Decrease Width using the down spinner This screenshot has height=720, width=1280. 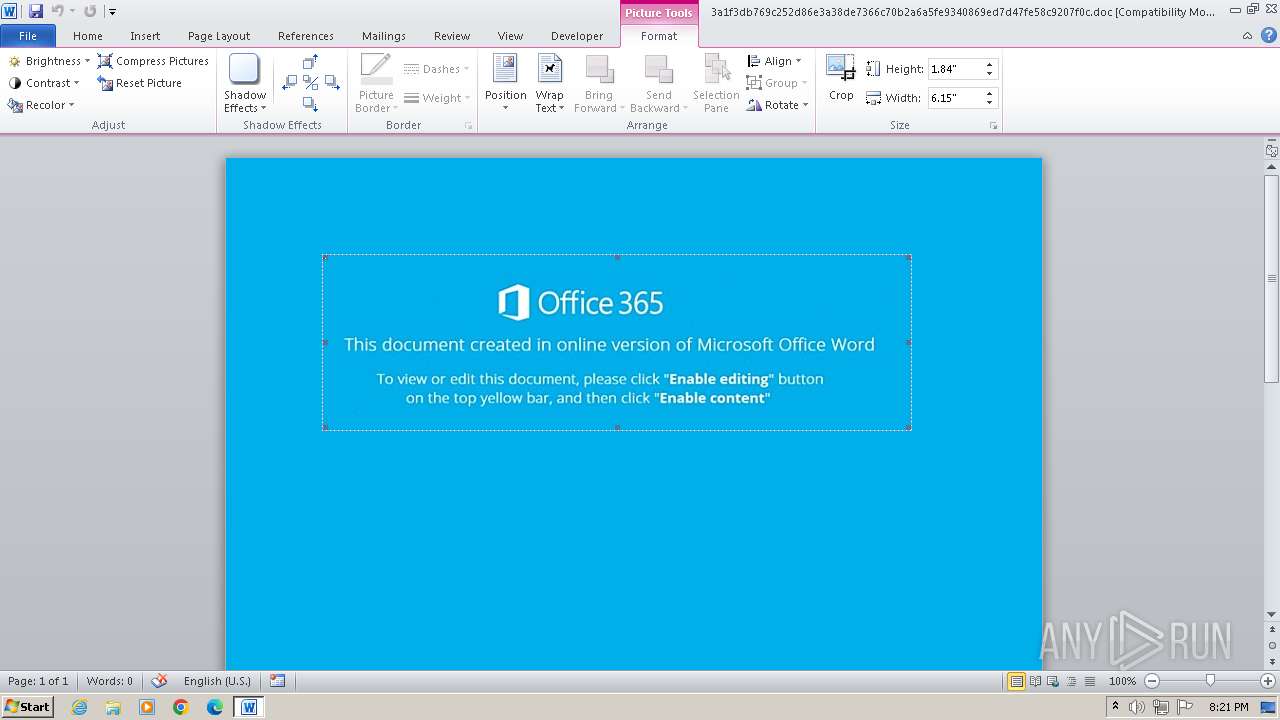[990, 103]
